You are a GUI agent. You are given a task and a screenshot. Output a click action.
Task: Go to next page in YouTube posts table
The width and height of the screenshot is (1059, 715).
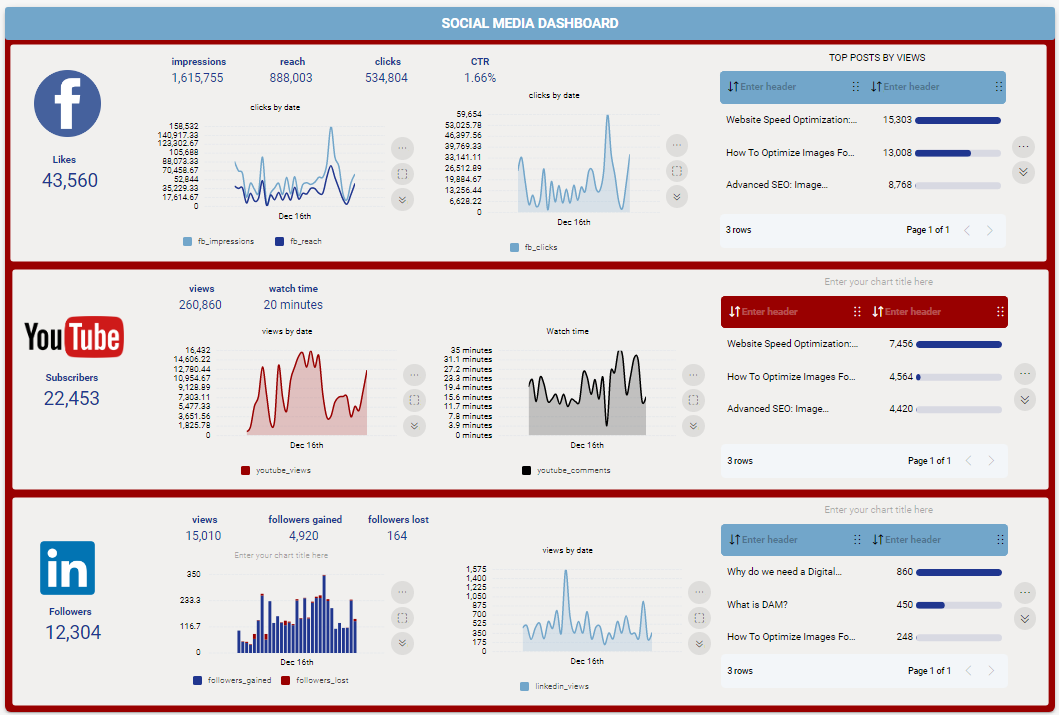click(x=991, y=461)
